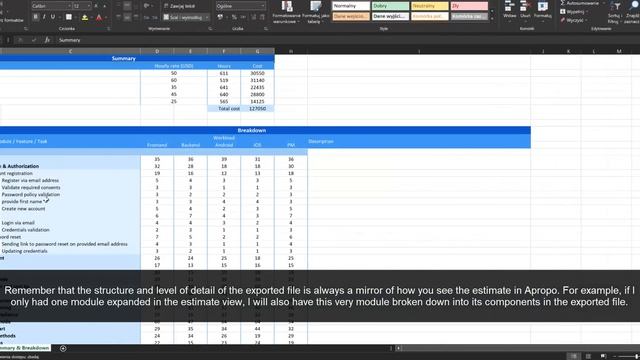Open the font size 12 dropdown
Image resolution: width=640 pixels, height=360 pixels.
89,6
